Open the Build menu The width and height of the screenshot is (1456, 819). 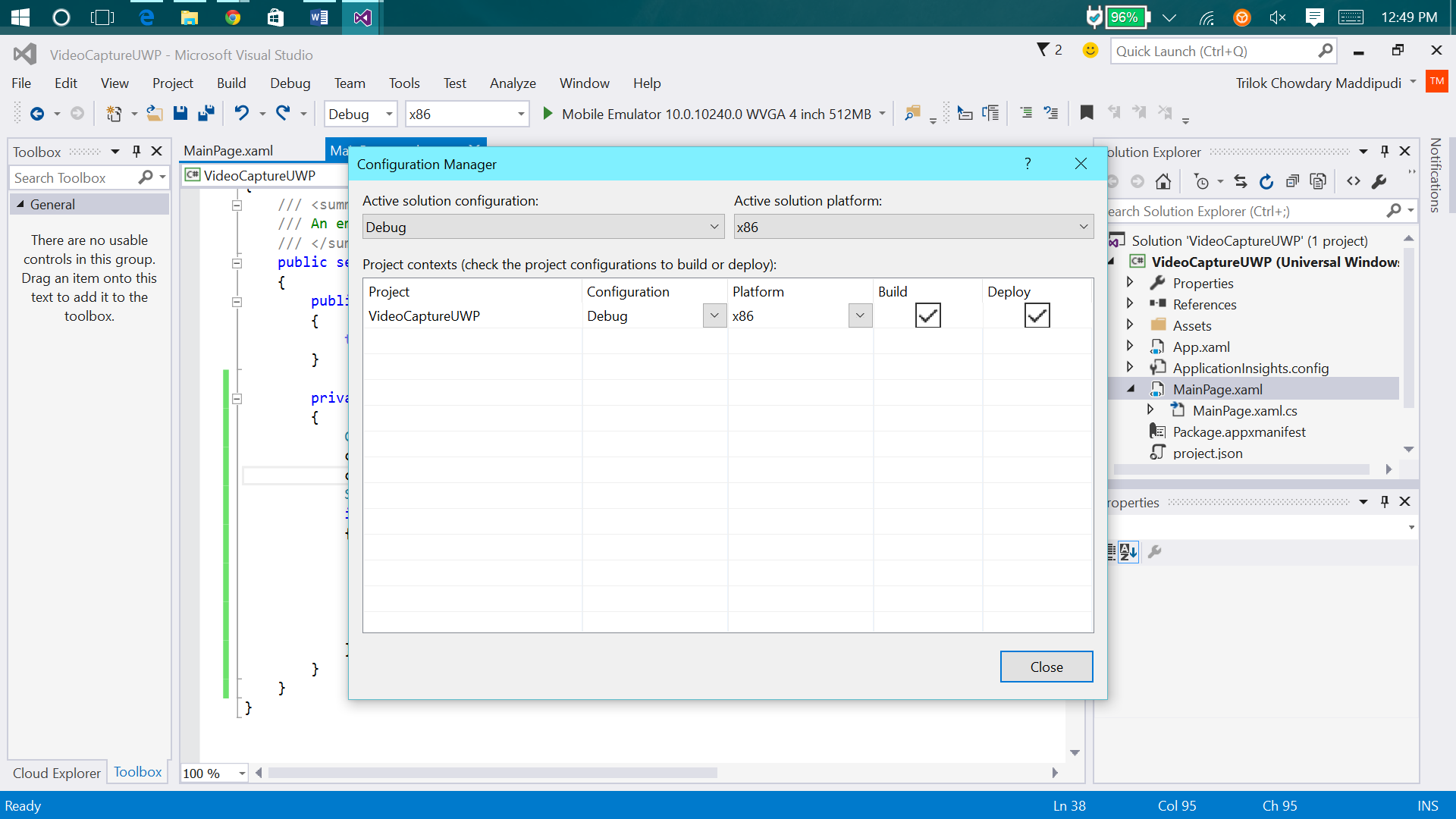231,83
